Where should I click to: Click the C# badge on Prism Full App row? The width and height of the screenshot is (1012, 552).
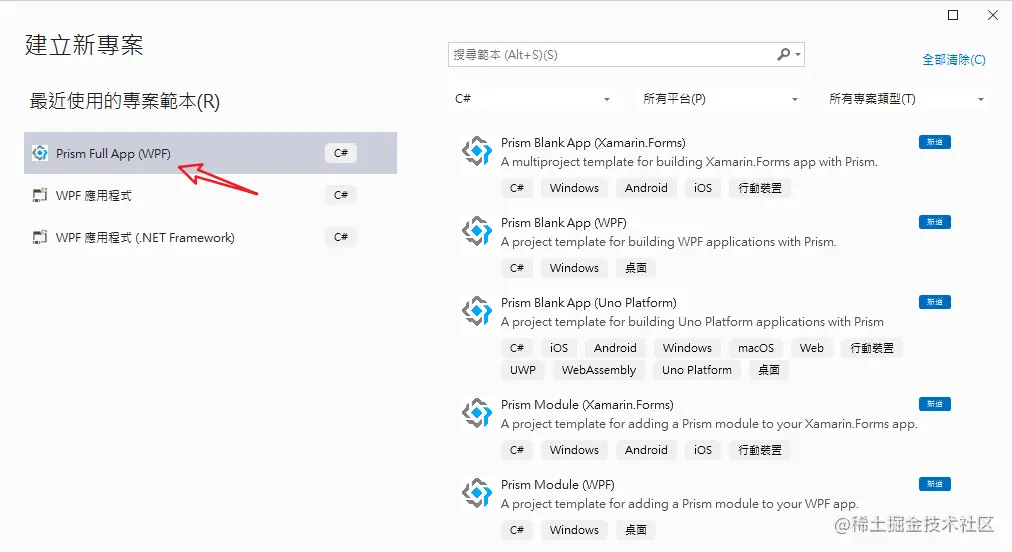pyautogui.click(x=341, y=153)
